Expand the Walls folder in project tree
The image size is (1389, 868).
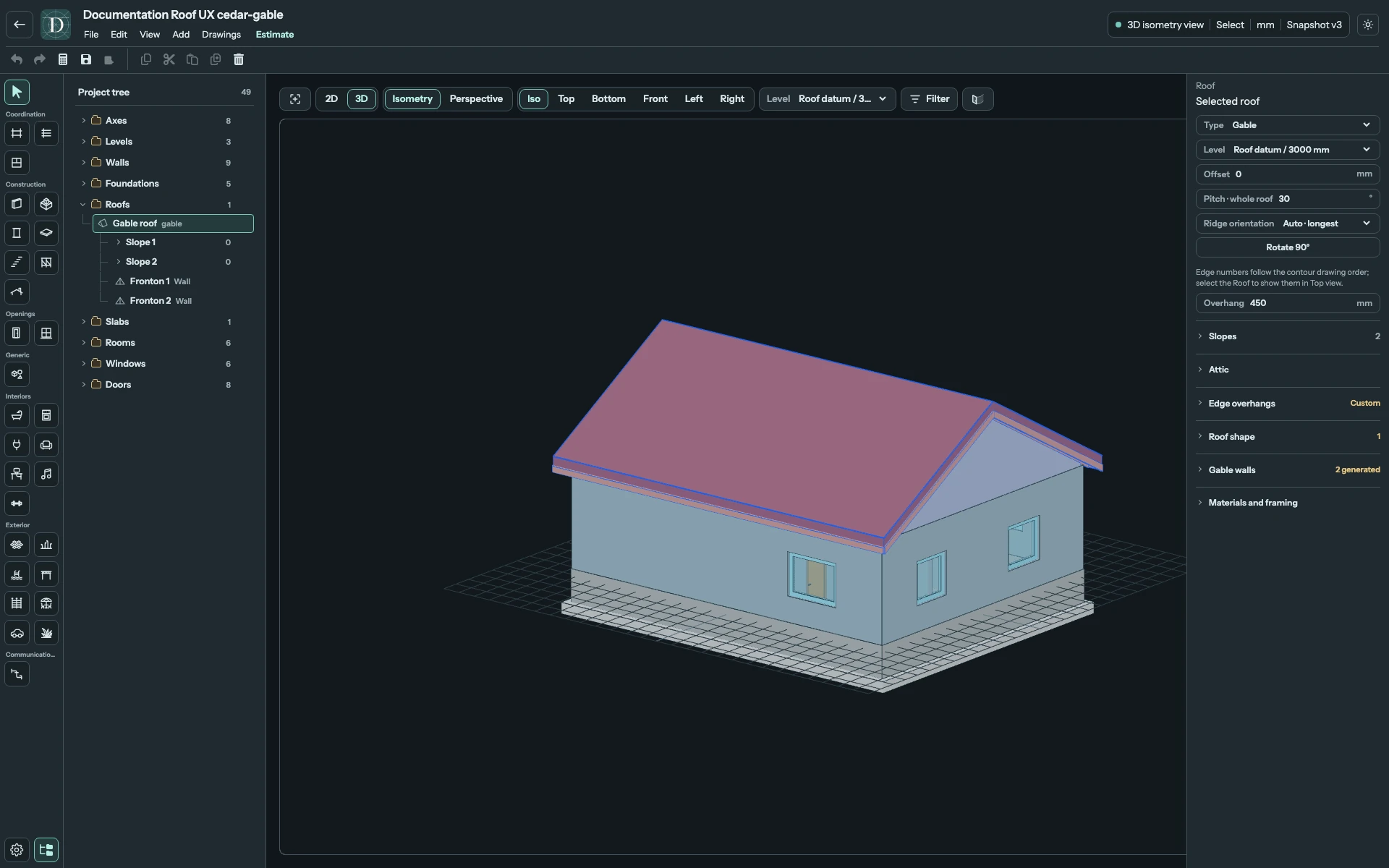84,163
